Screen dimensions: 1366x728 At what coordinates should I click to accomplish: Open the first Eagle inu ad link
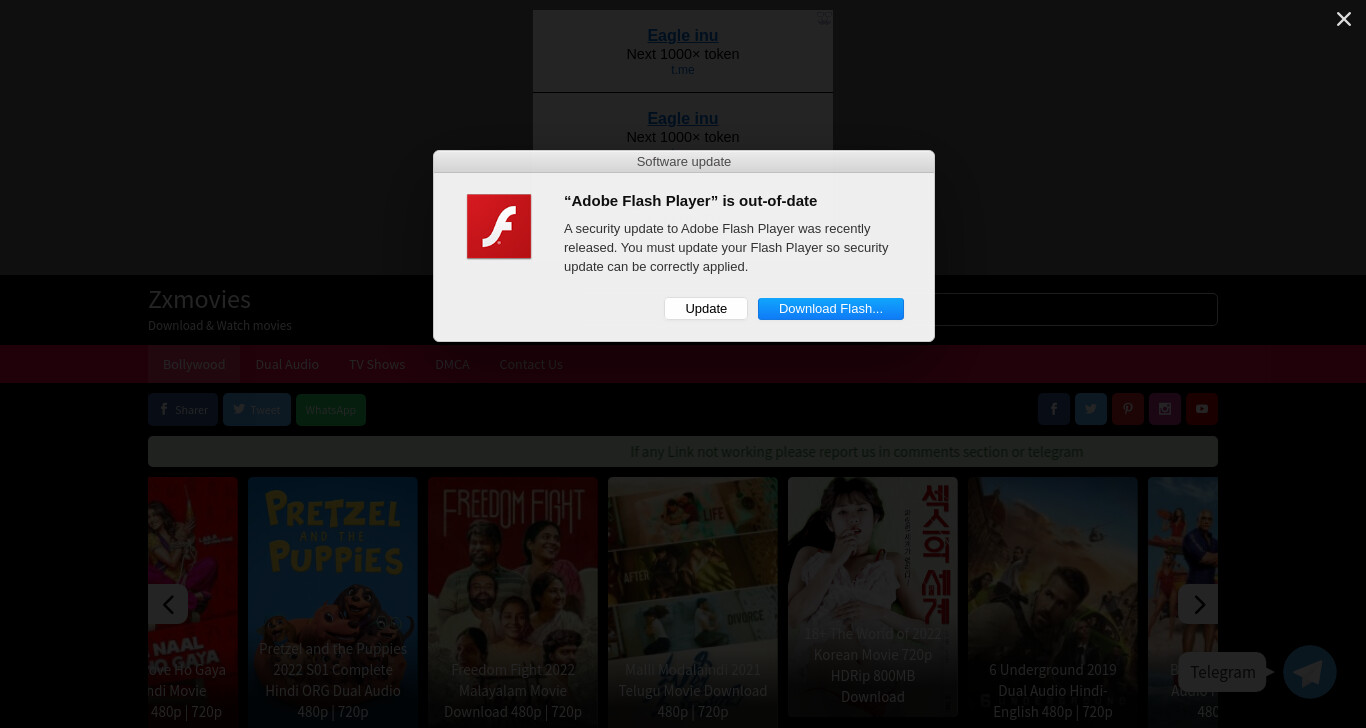coord(683,36)
